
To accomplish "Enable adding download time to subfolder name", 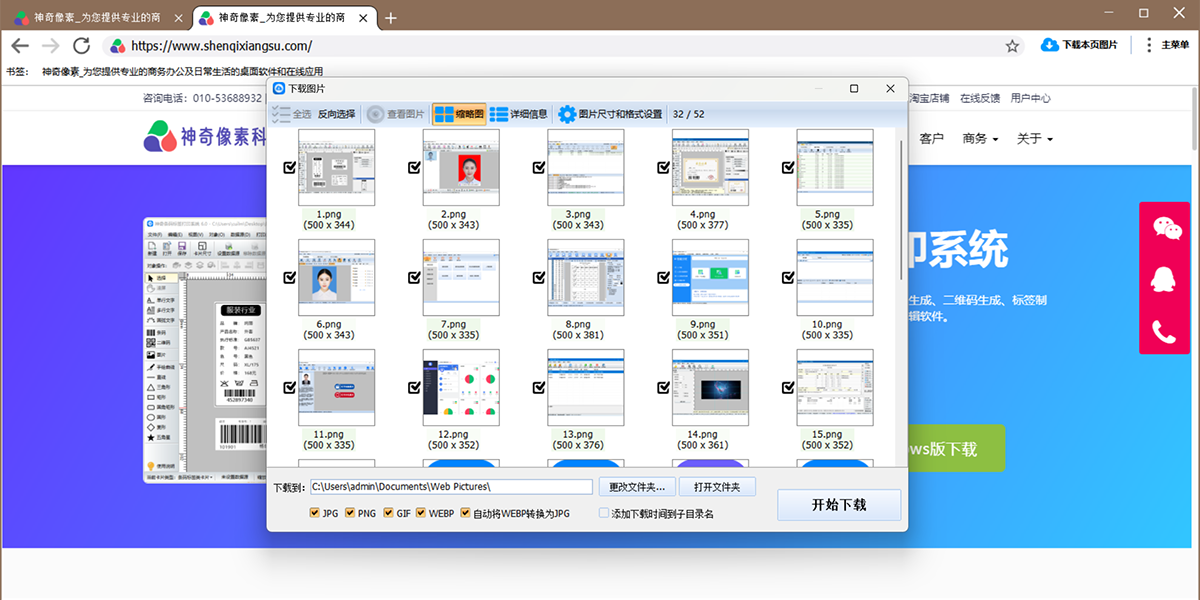I will click(x=603, y=513).
